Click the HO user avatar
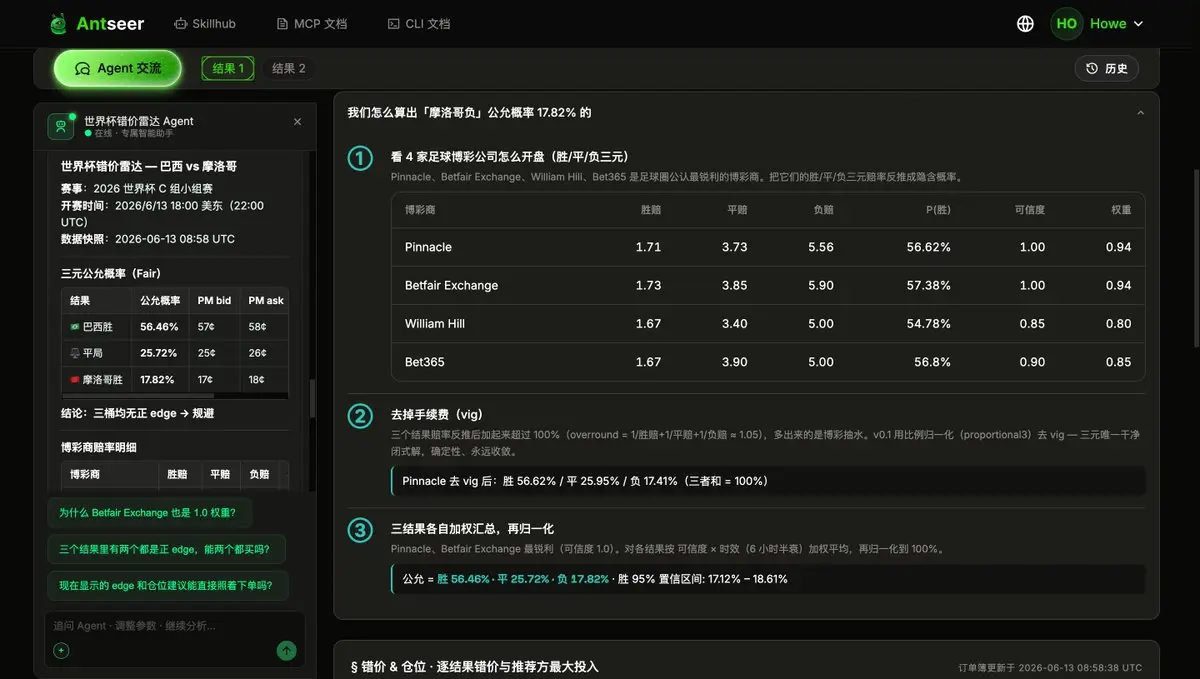1200x679 pixels. [x=1066, y=23]
